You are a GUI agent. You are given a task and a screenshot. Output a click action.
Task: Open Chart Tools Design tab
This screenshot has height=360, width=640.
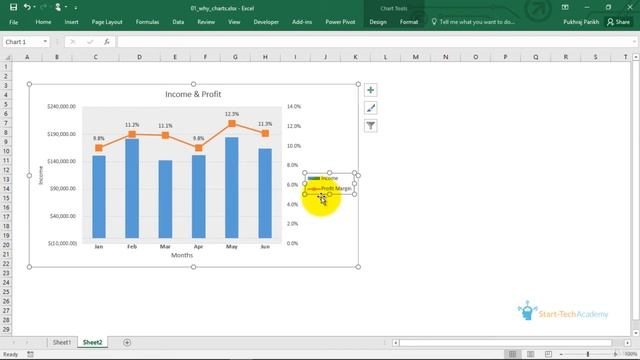pyautogui.click(x=378, y=22)
